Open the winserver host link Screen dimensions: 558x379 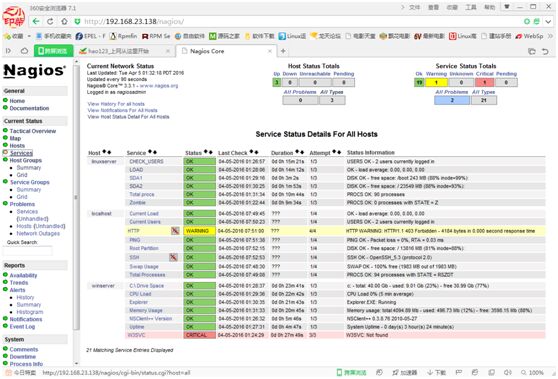103,286
